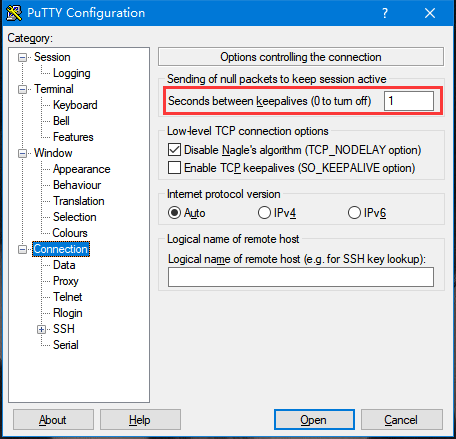Image resolution: width=456 pixels, height=439 pixels.
Task: Toggle Disable Nagle's algorithm checkbox
Action: (174, 150)
